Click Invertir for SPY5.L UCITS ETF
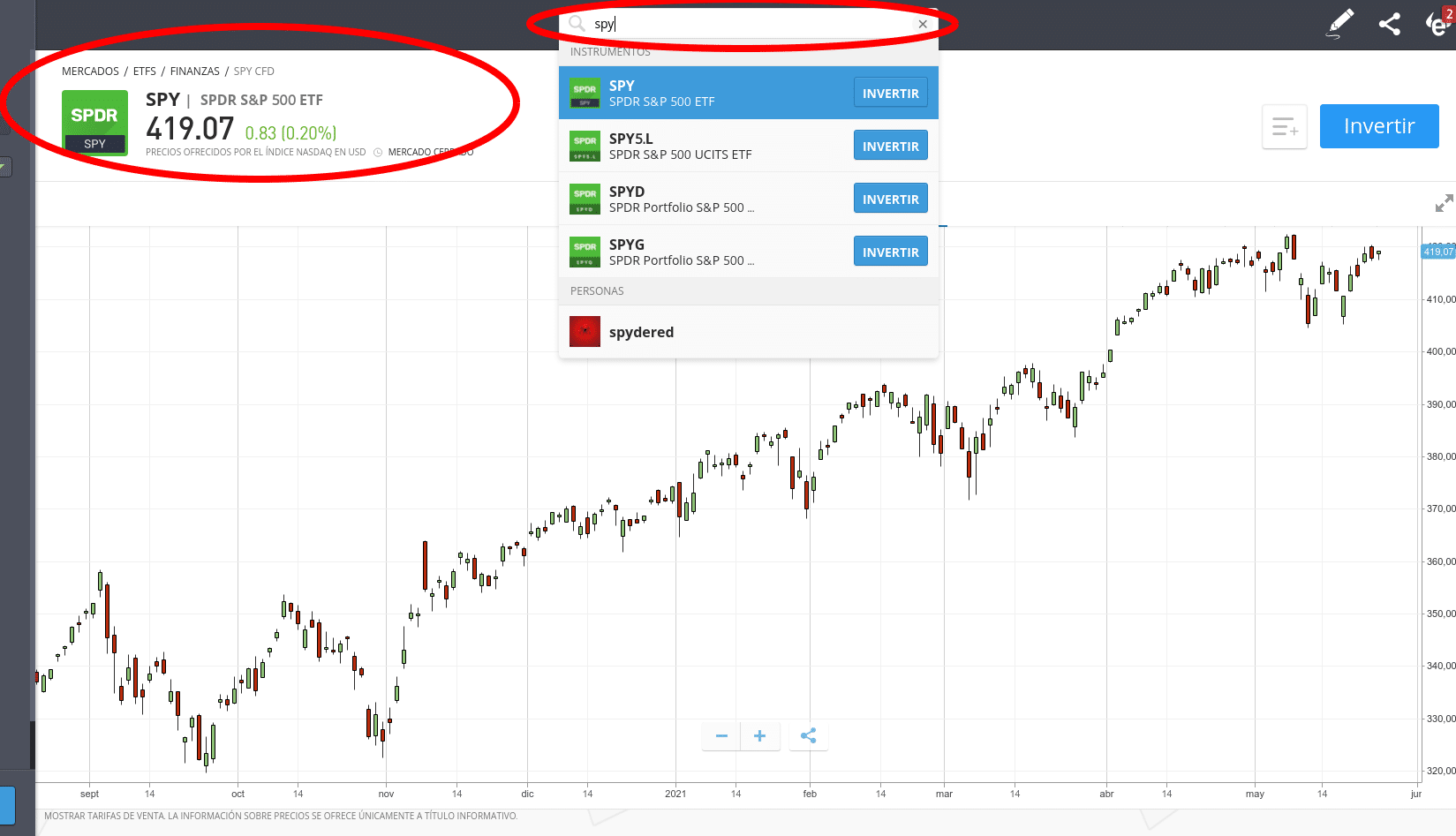1456x836 pixels. click(x=890, y=146)
